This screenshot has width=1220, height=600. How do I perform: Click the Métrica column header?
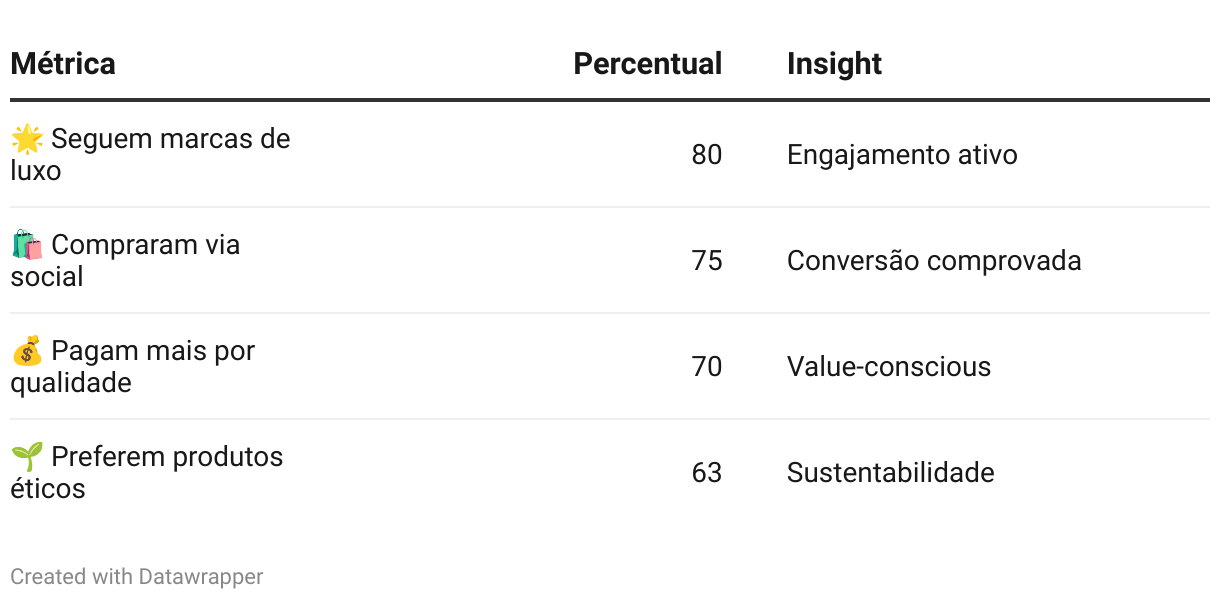coord(63,64)
